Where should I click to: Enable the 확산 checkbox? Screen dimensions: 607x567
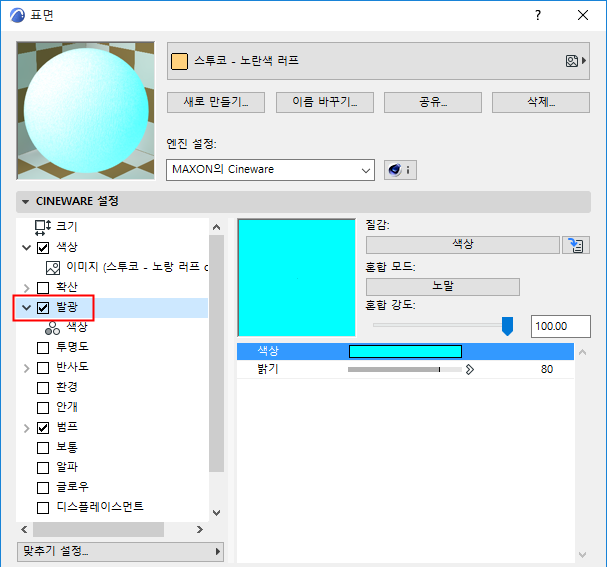click(x=43, y=288)
